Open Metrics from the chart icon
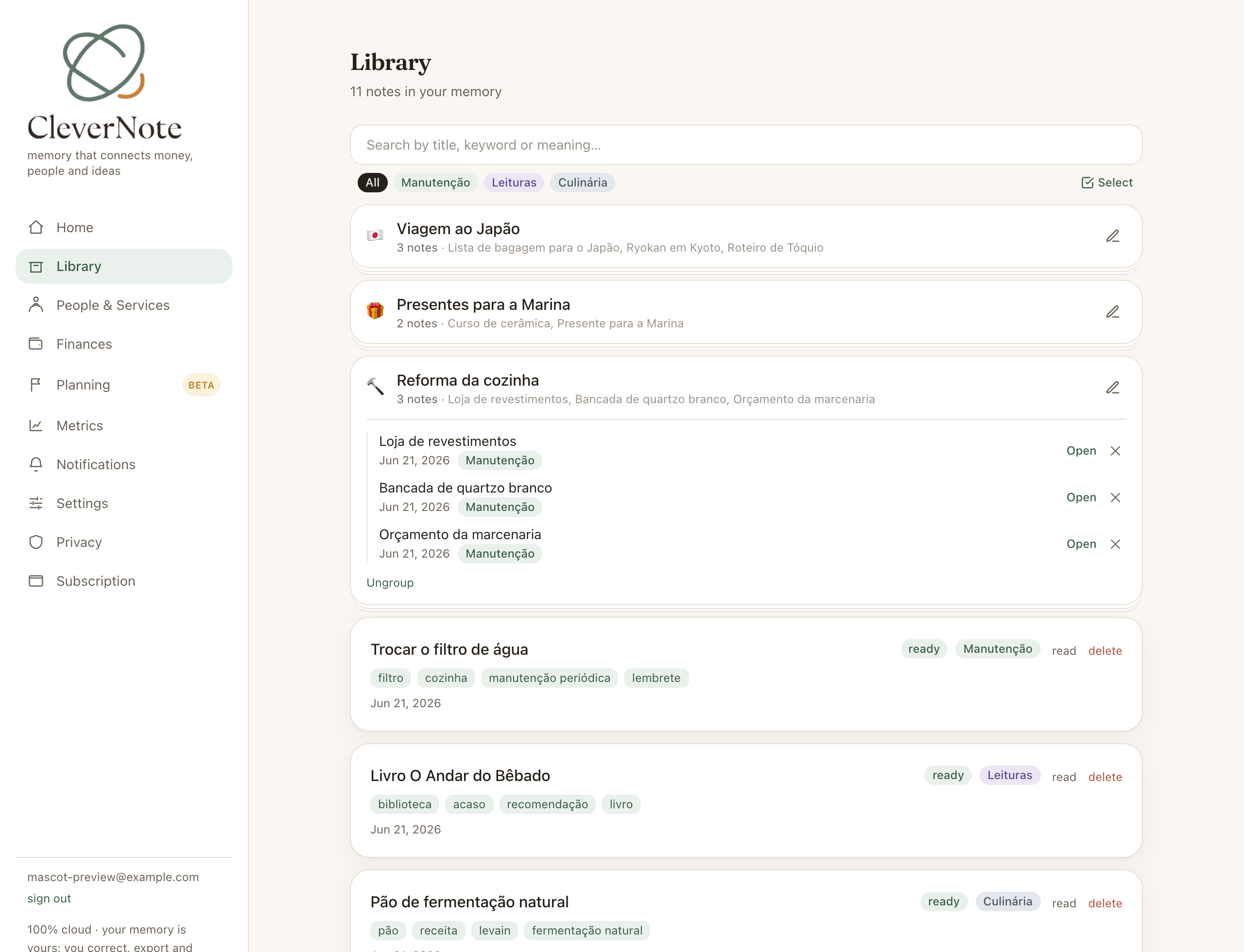1244x952 pixels. (x=36, y=425)
